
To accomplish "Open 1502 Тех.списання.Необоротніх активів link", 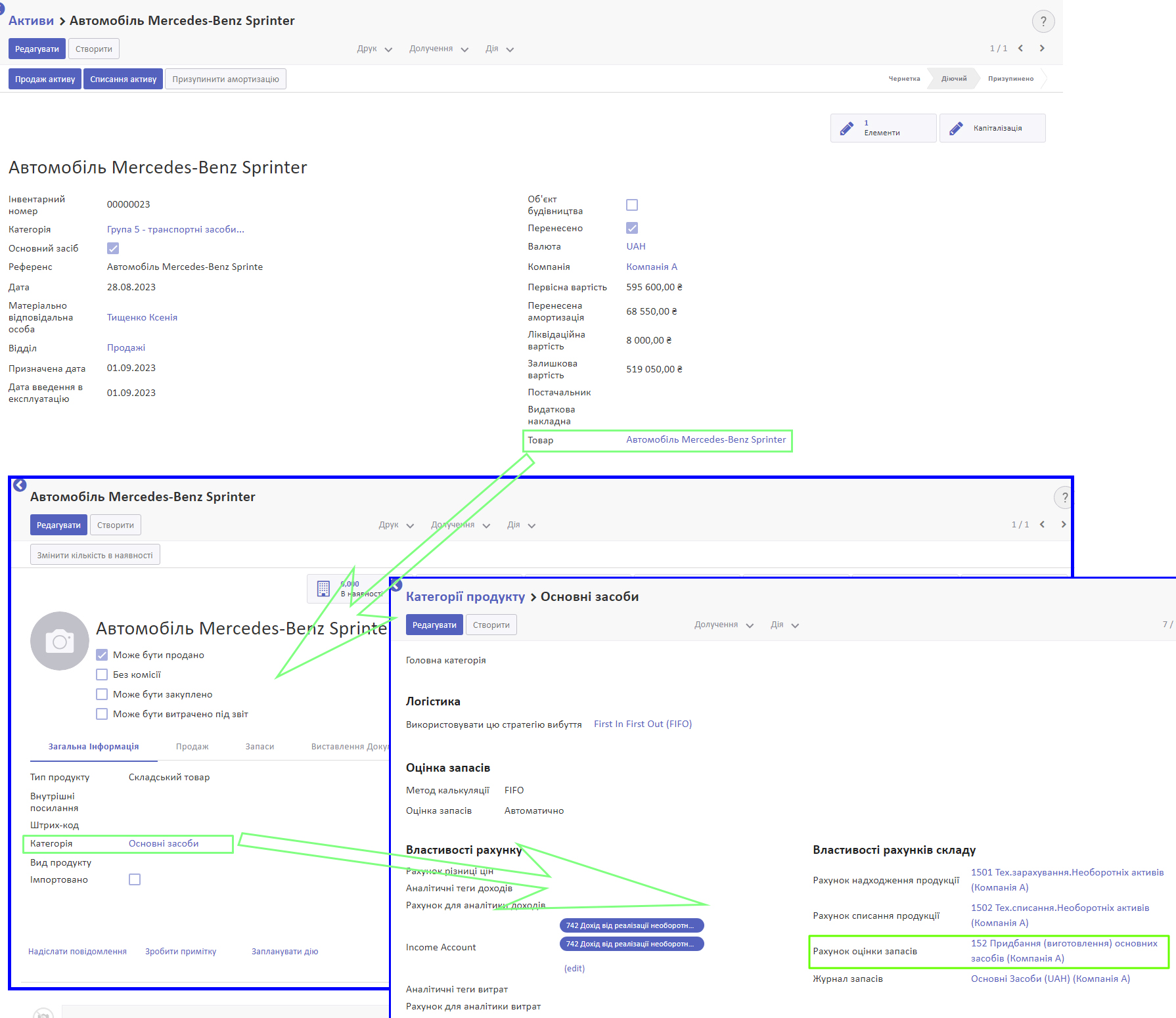I will (x=1060, y=915).
